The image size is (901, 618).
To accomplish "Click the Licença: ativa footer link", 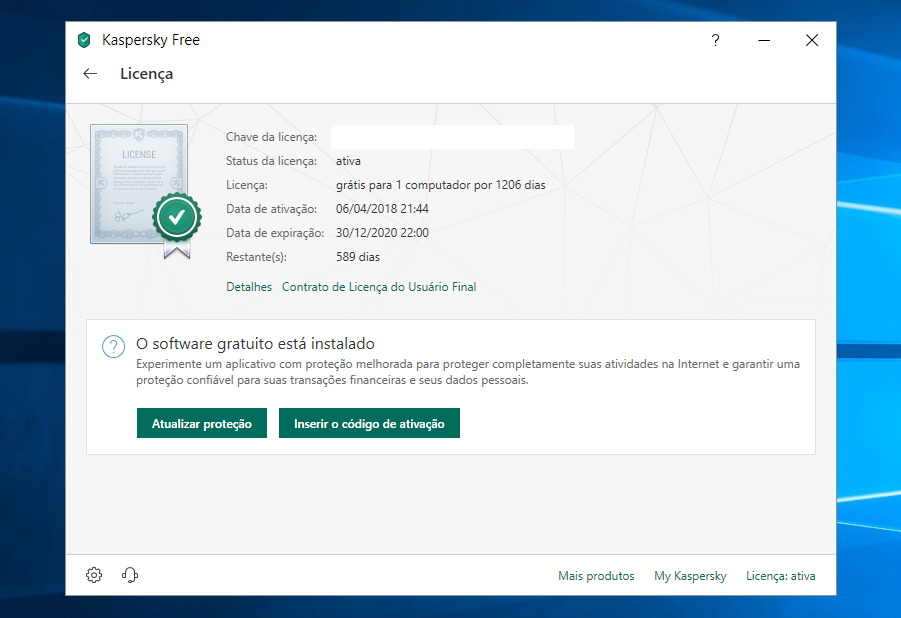I will pos(780,575).
